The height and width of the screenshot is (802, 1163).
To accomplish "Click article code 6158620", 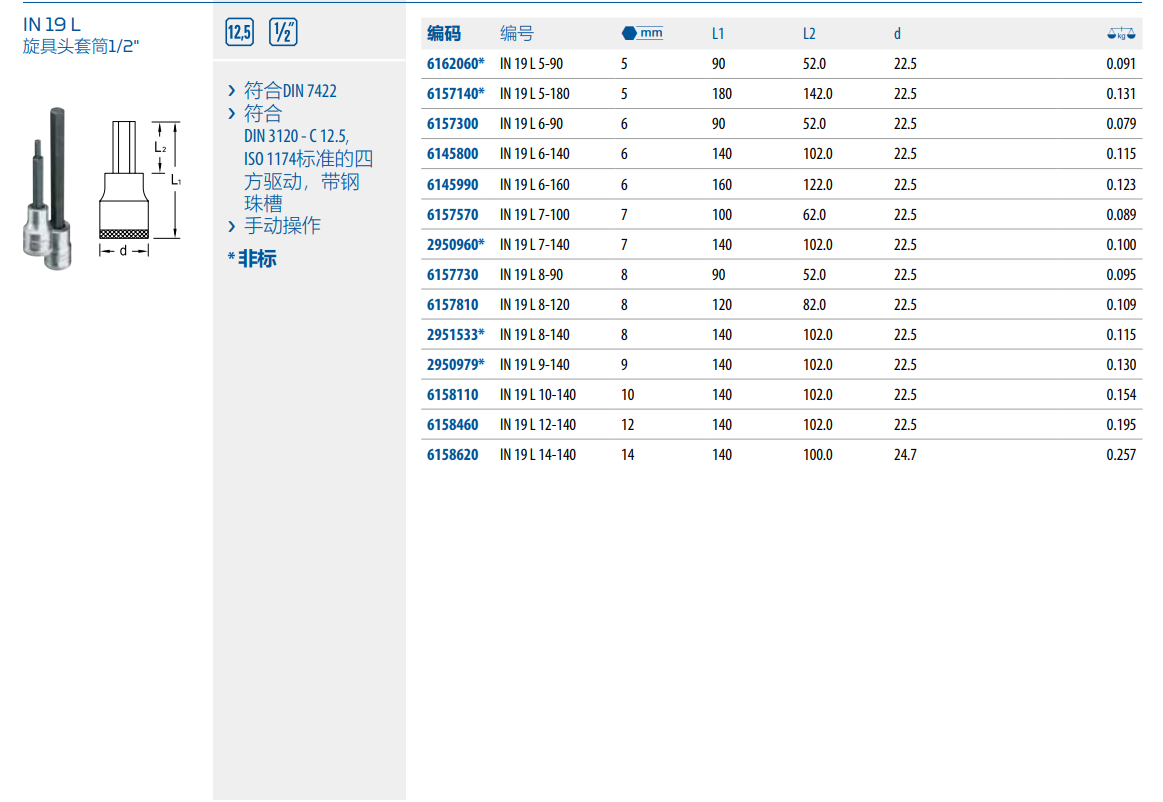I will pyautogui.click(x=452, y=455).
